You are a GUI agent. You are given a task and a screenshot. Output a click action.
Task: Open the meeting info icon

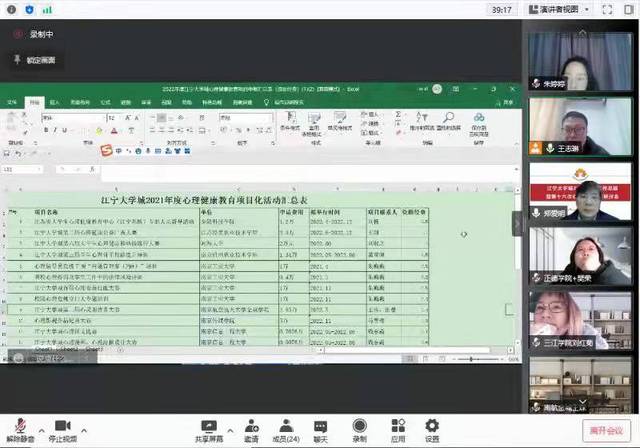[11, 9]
